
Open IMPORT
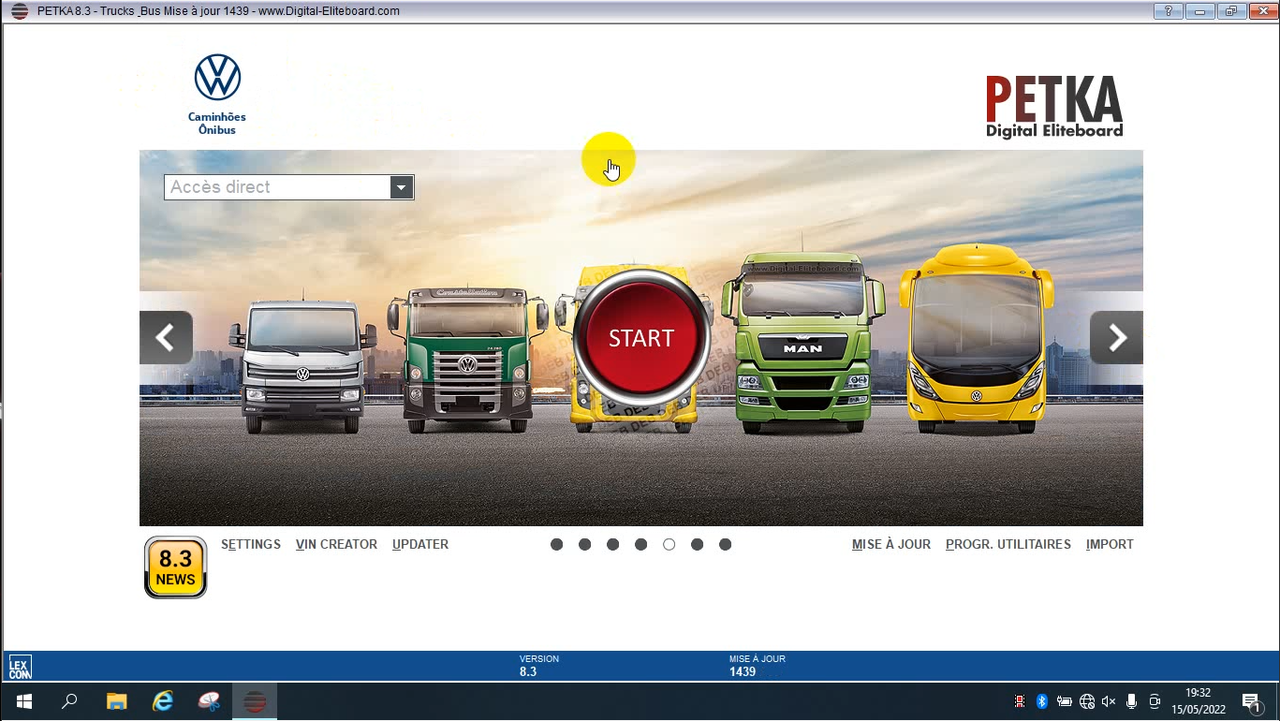click(1110, 544)
